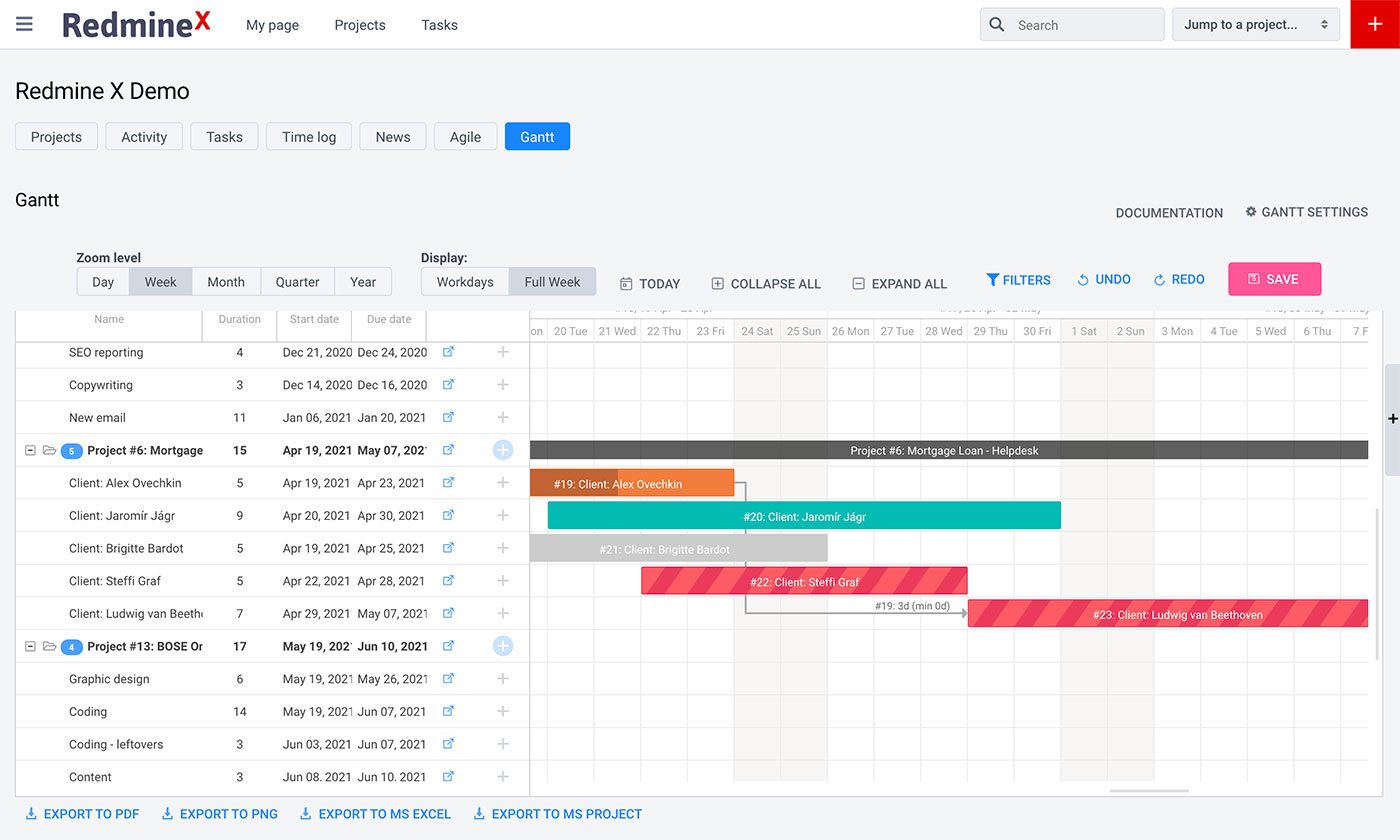
Task: Set zoom level to Day
Action: [103, 282]
